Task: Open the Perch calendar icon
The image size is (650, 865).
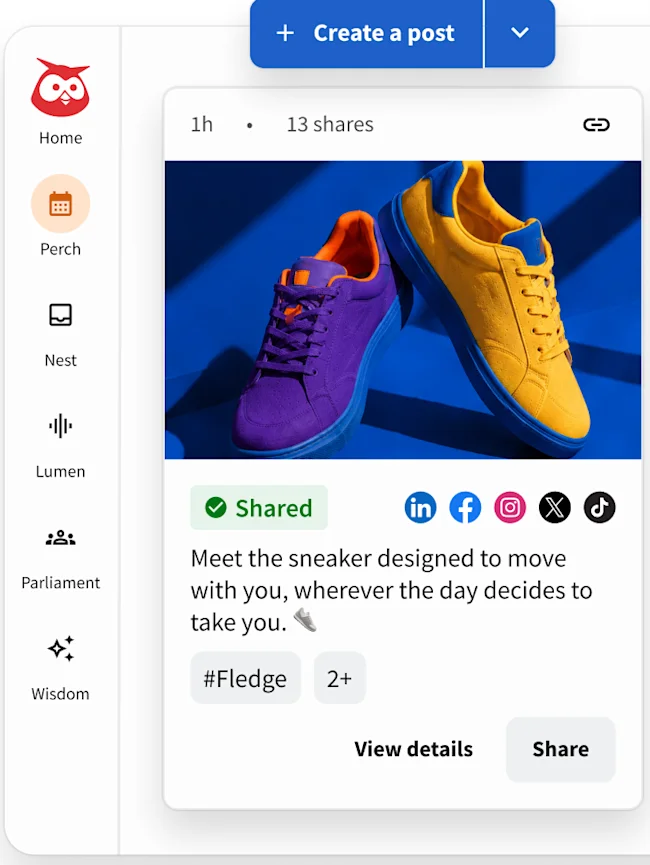Action: pos(60,204)
